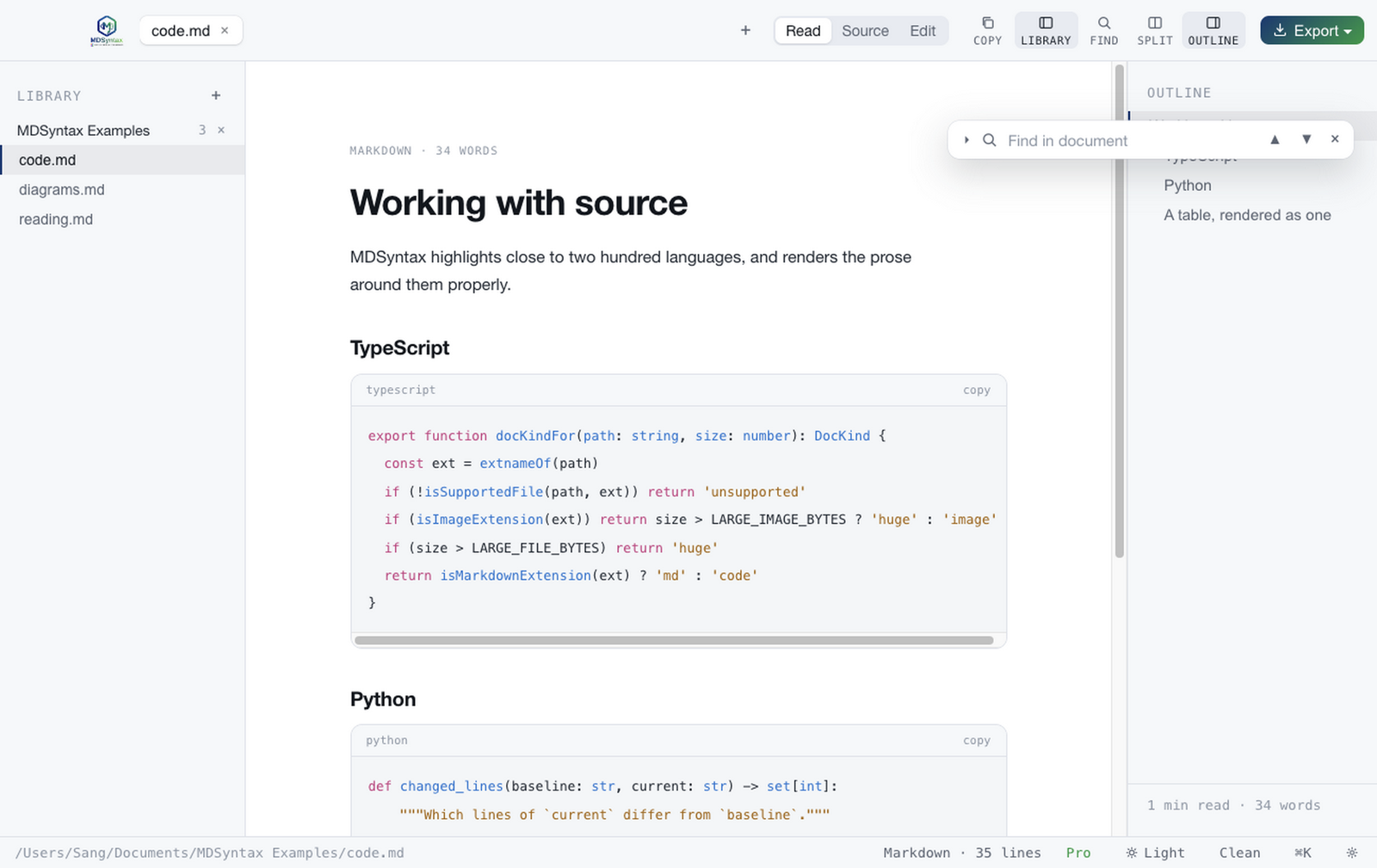The width and height of the screenshot is (1377, 868).
Task: Open the command palette ⌘K shortcut
Action: coord(1303,853)
